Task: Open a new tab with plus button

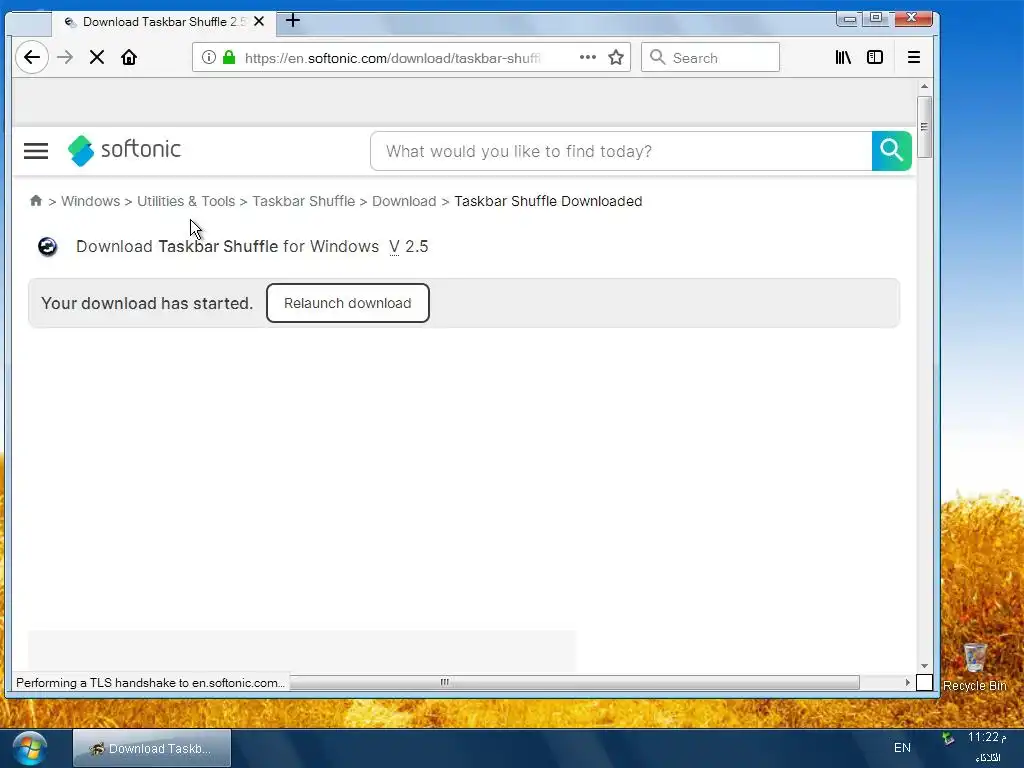Action: [x=293, y=21]
